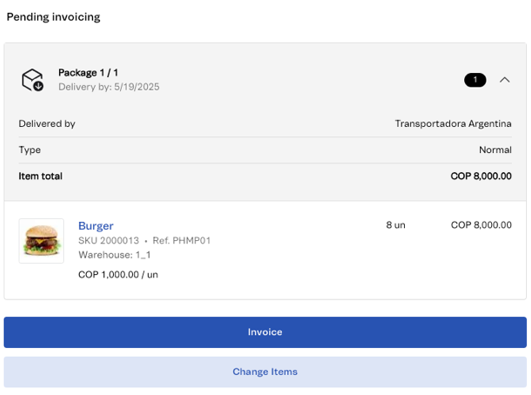Click the Normal delivery type value
531x395 pixels.
[495, 150]
